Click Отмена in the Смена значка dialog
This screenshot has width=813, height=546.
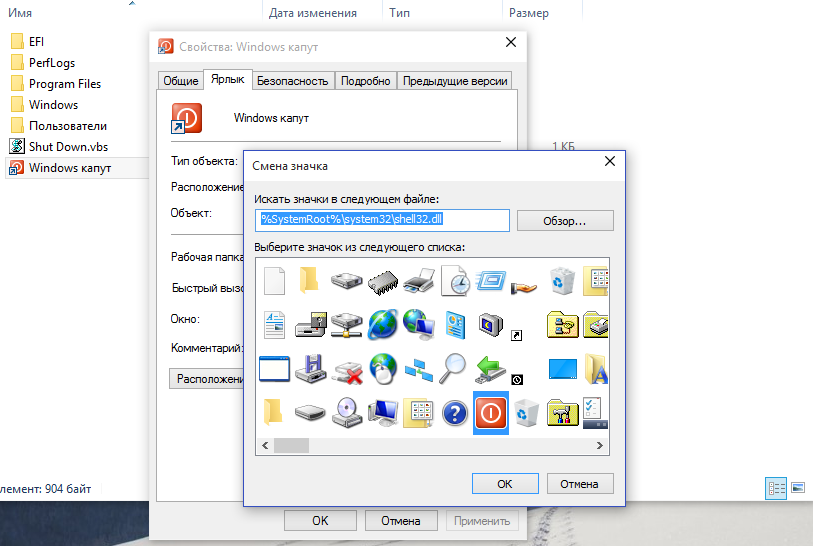580,484
